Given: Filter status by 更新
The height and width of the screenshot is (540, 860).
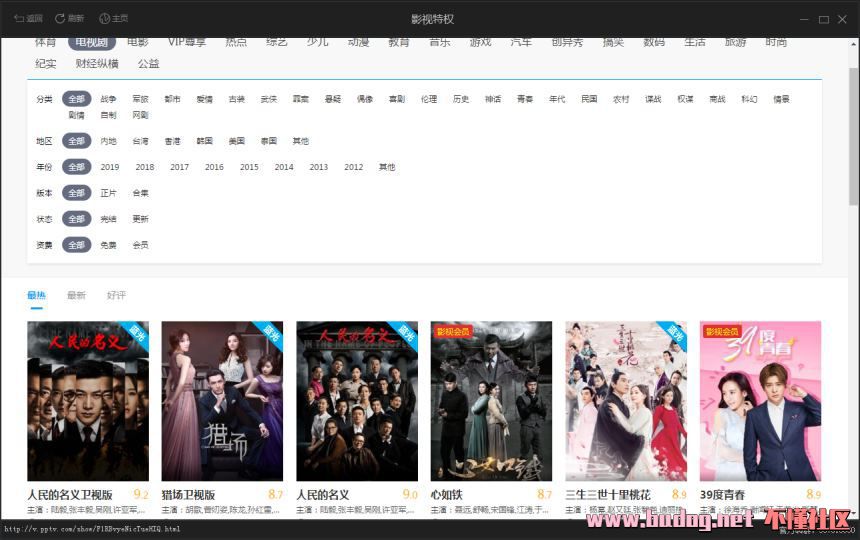Looking at the screenshot, I should 140,219.
